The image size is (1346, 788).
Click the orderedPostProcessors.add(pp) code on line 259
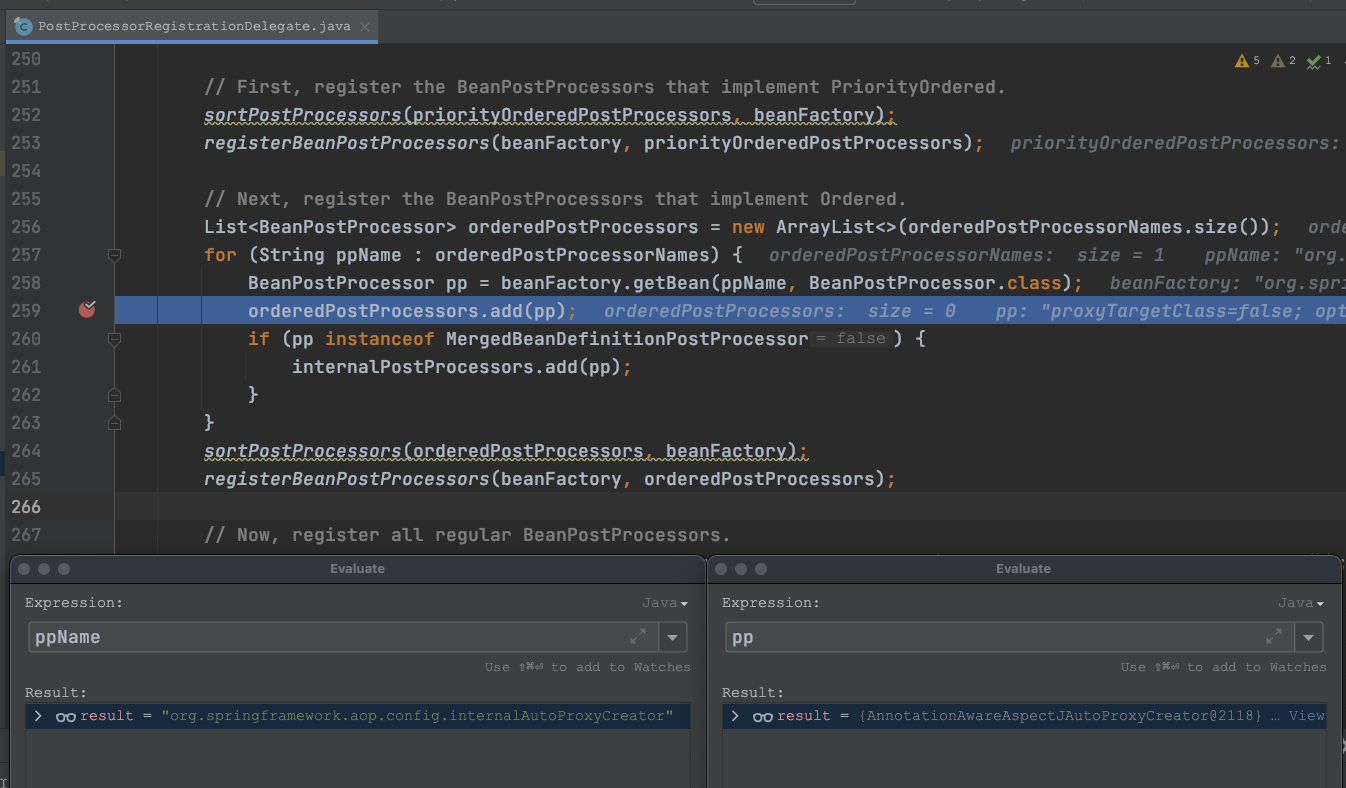click(413, 311)
